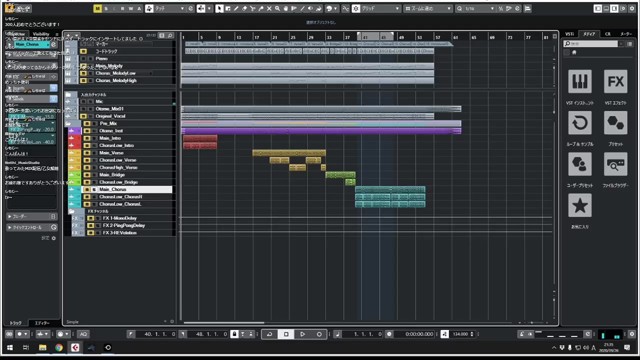Screen dimensions: 640x360
Task: Toggle left zone visibility button
Action: (x=598, y=9)
